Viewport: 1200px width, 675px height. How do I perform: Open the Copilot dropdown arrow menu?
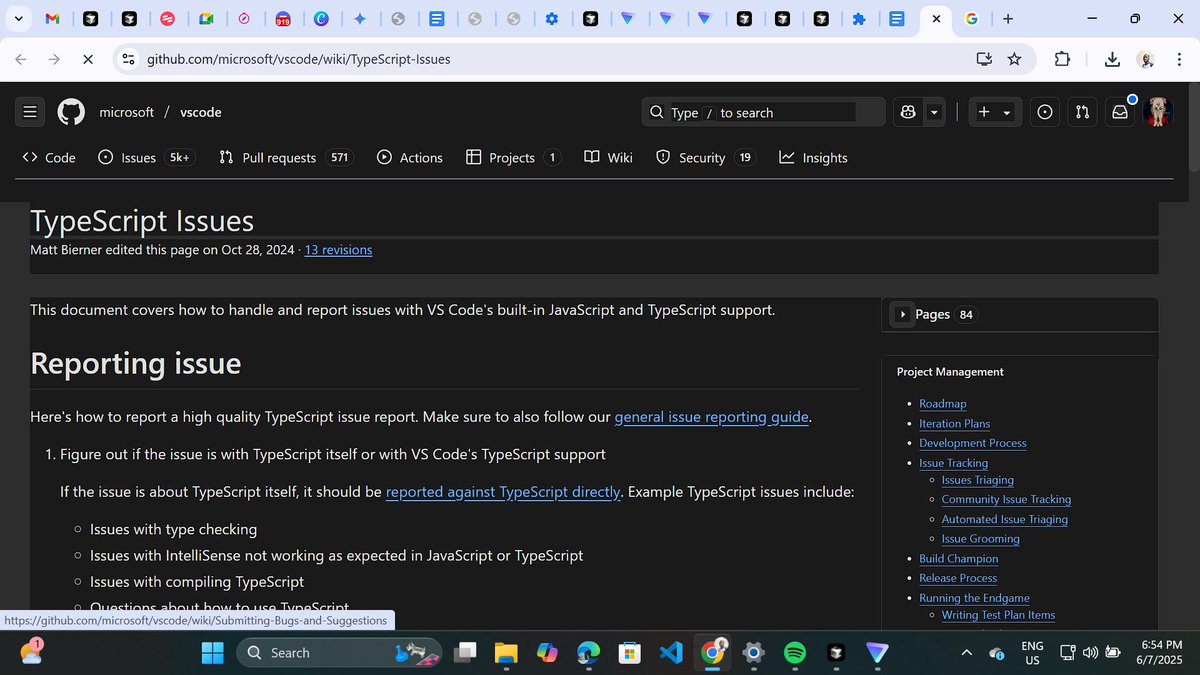934,112
